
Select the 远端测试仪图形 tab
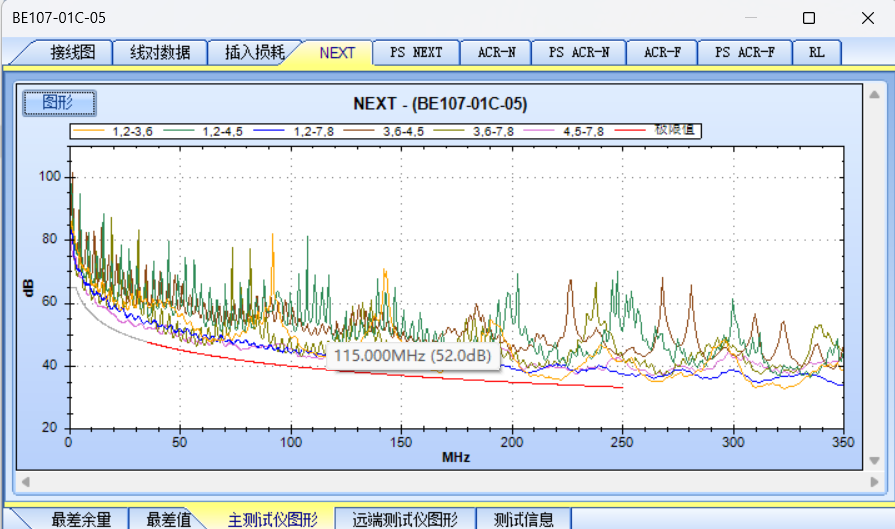(x=404, y=519)
